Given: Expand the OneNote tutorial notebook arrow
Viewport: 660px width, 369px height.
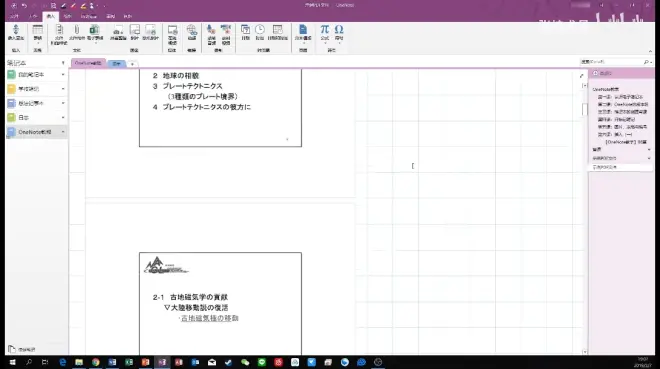Looking at the screenshot, I should point(63,132).
